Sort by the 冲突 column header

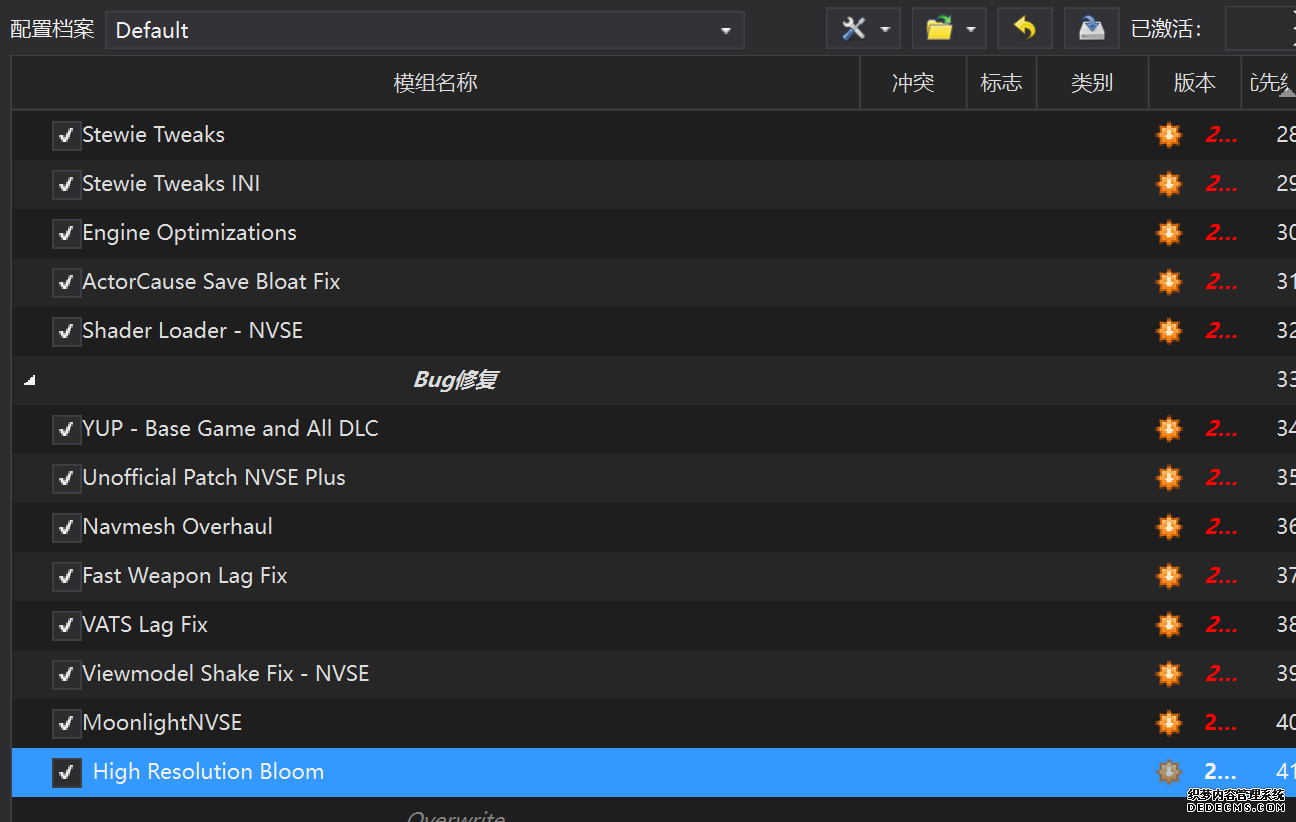(912, 83)
